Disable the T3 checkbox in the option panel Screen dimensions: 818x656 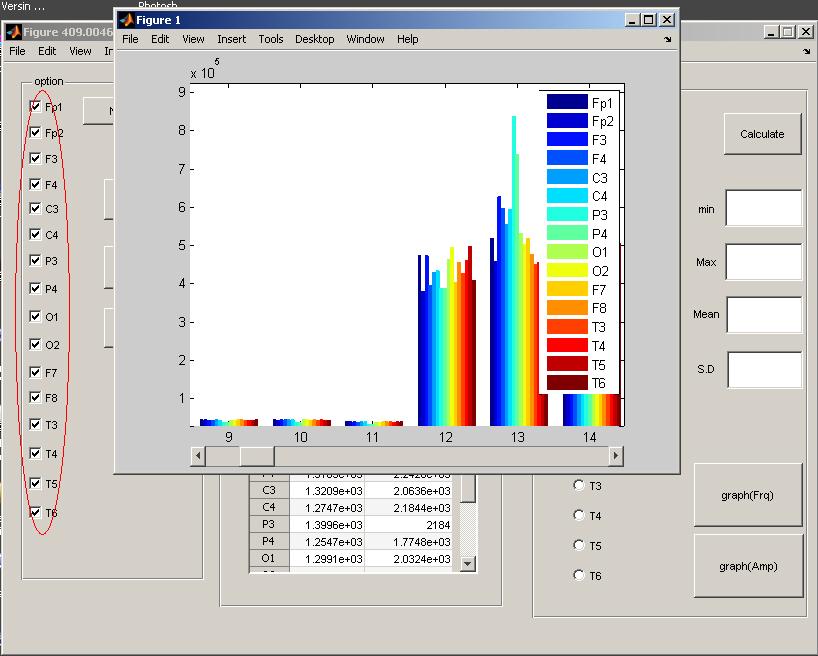35,424
